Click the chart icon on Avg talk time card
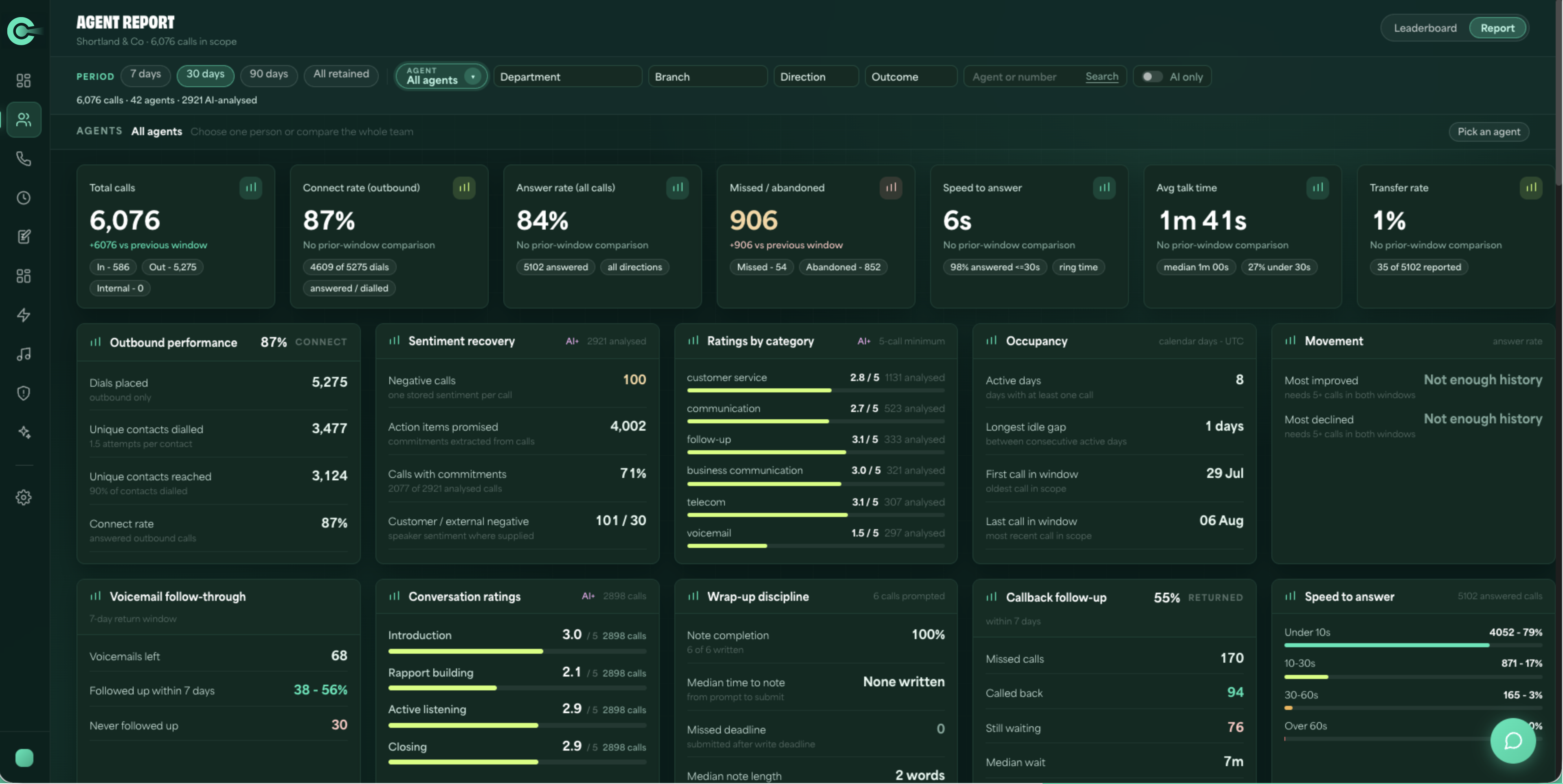The width and height of the screenshot is (1563, 784). tap(1318, 187)
